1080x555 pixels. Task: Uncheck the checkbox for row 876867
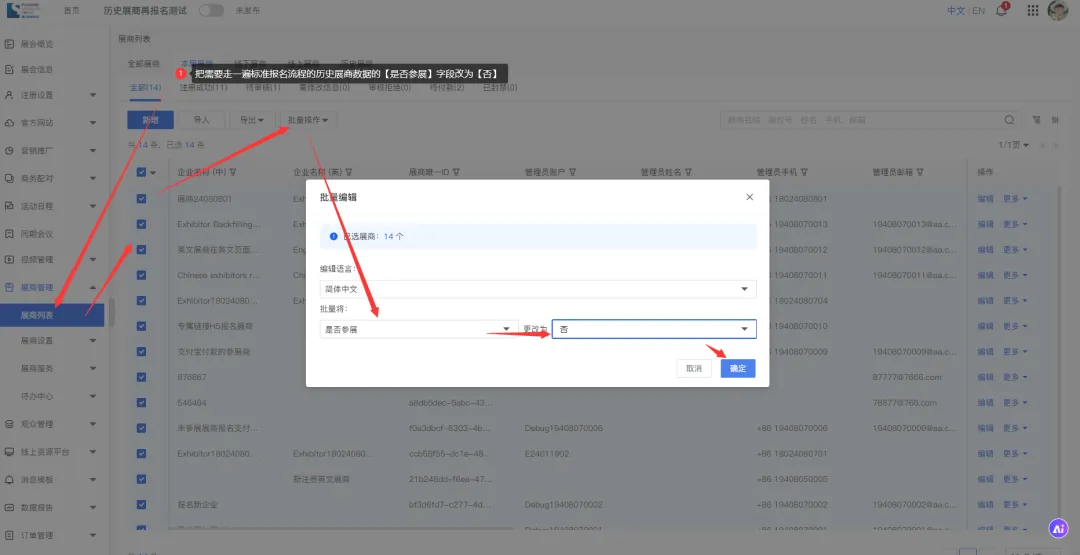141,377
